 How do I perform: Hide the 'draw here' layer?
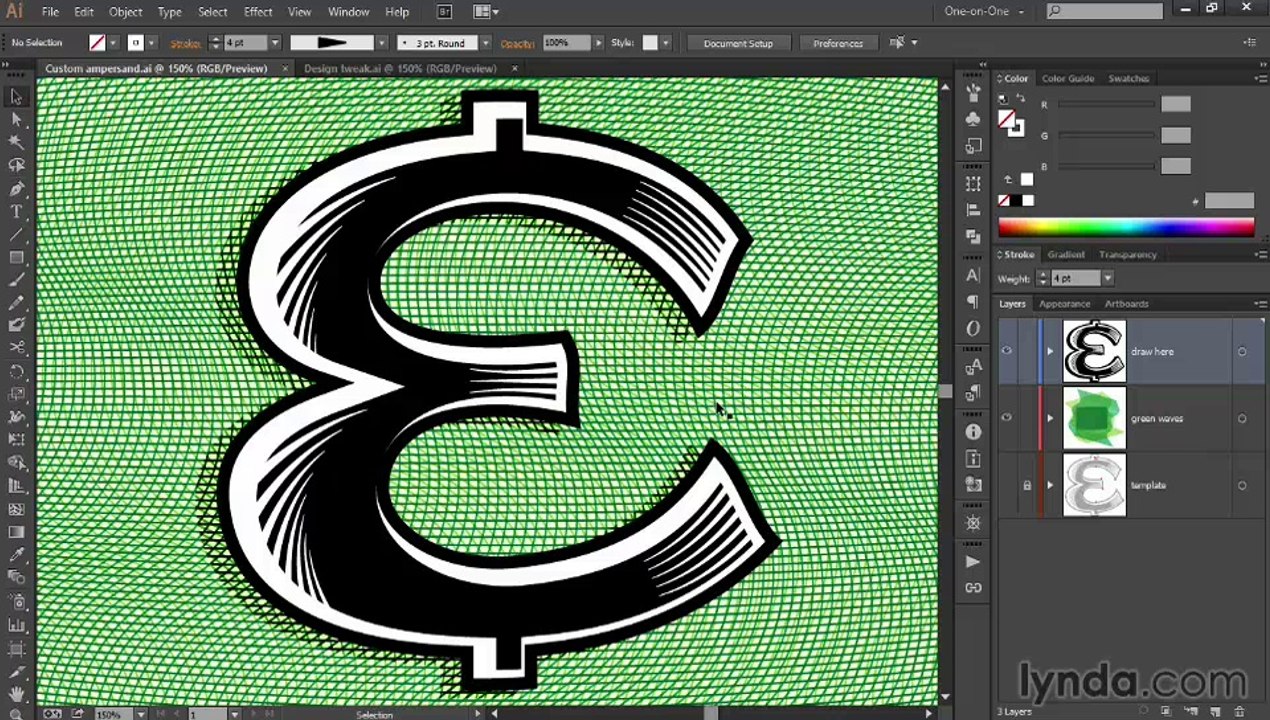click(x=1007, y=351)
